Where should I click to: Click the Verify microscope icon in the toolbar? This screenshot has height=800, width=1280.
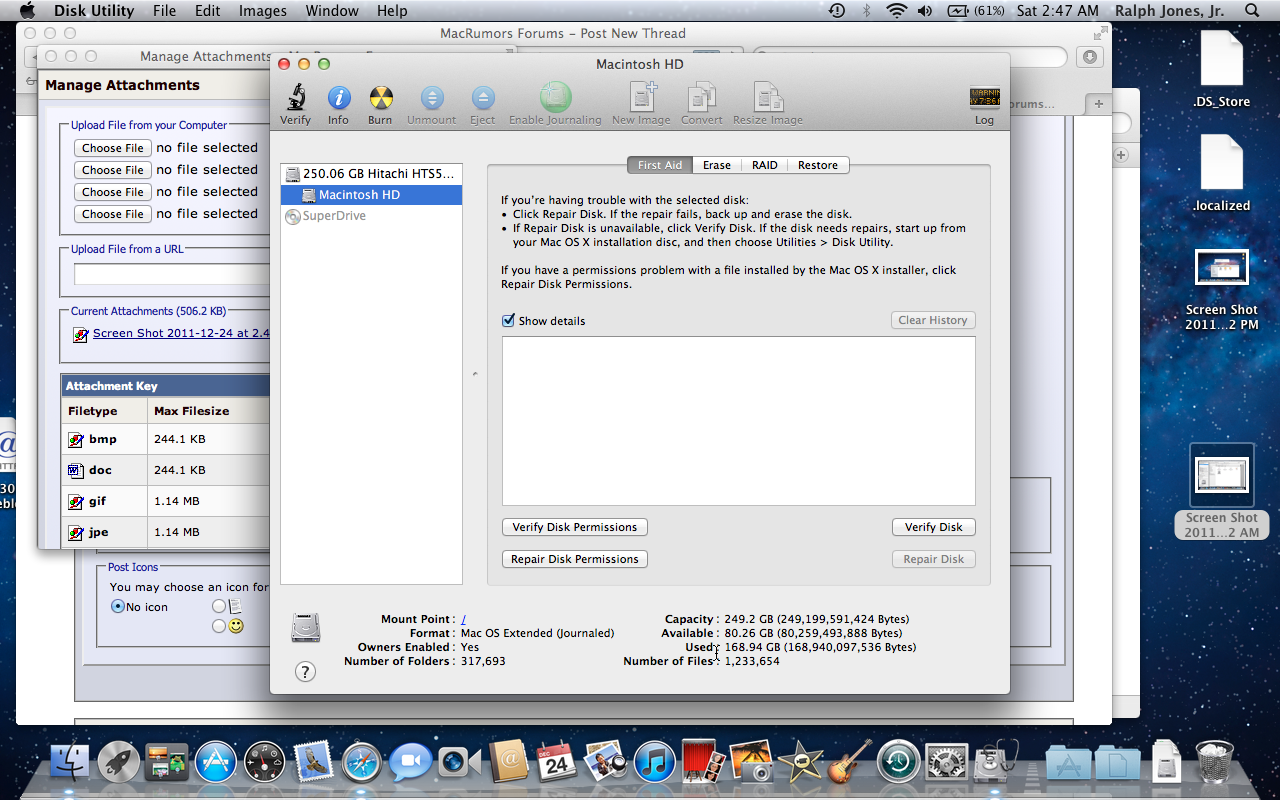coord(295,98)
